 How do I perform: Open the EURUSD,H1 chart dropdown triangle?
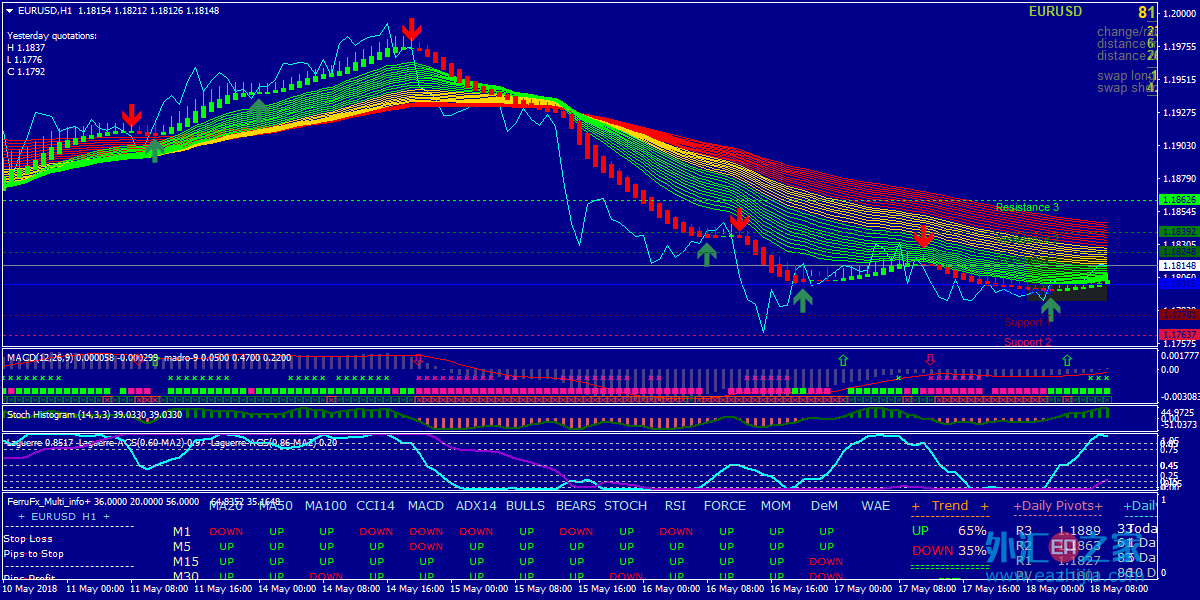(10, 10)
